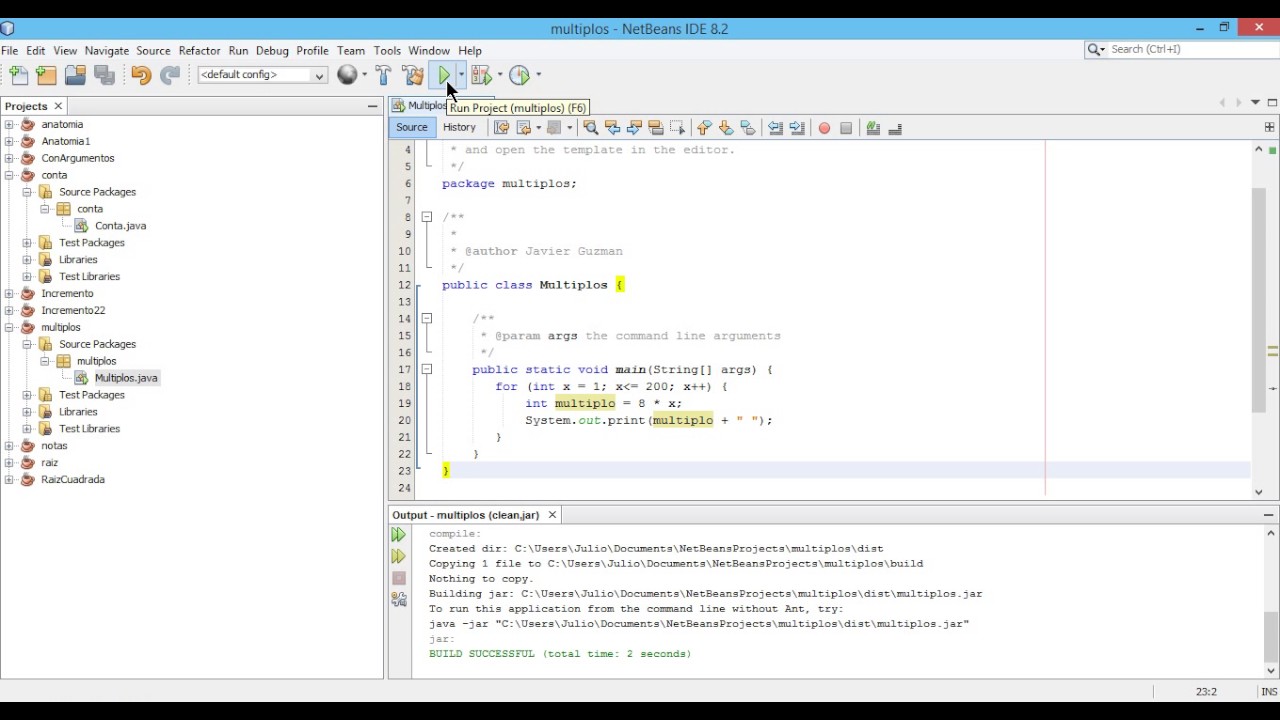Click the globe browser icon in toolbar

pos(347,75)
